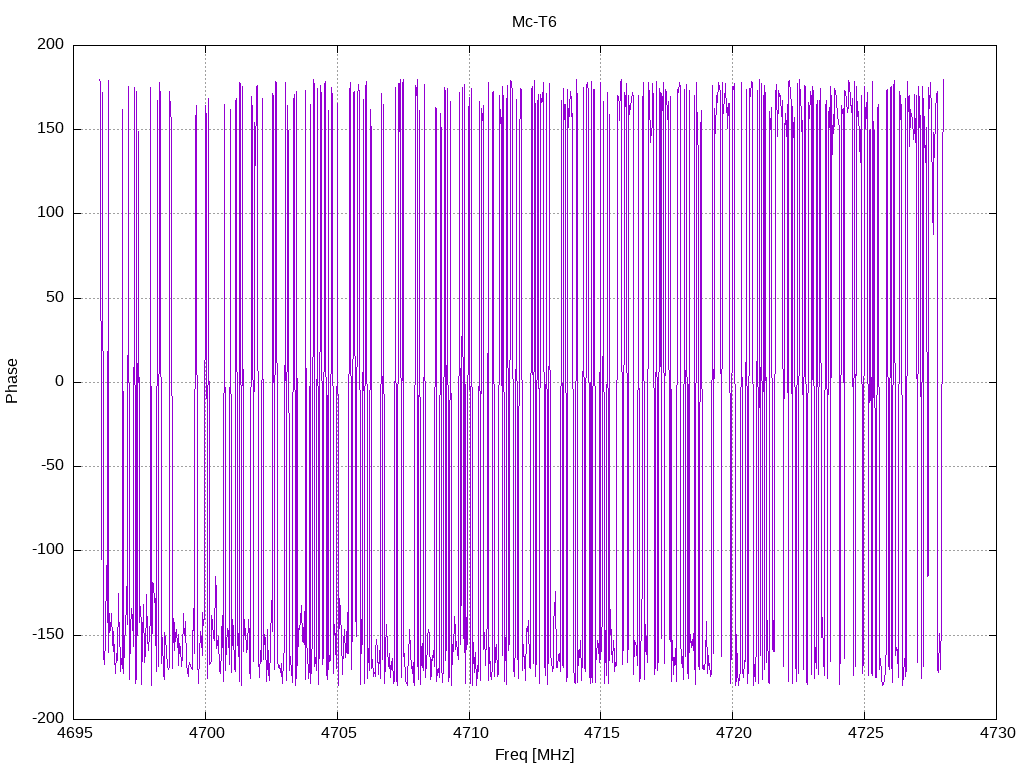Click the 50 y-axis tick label
The width and height of the screenshot is (1024, 768).
[x=56, y=297]
